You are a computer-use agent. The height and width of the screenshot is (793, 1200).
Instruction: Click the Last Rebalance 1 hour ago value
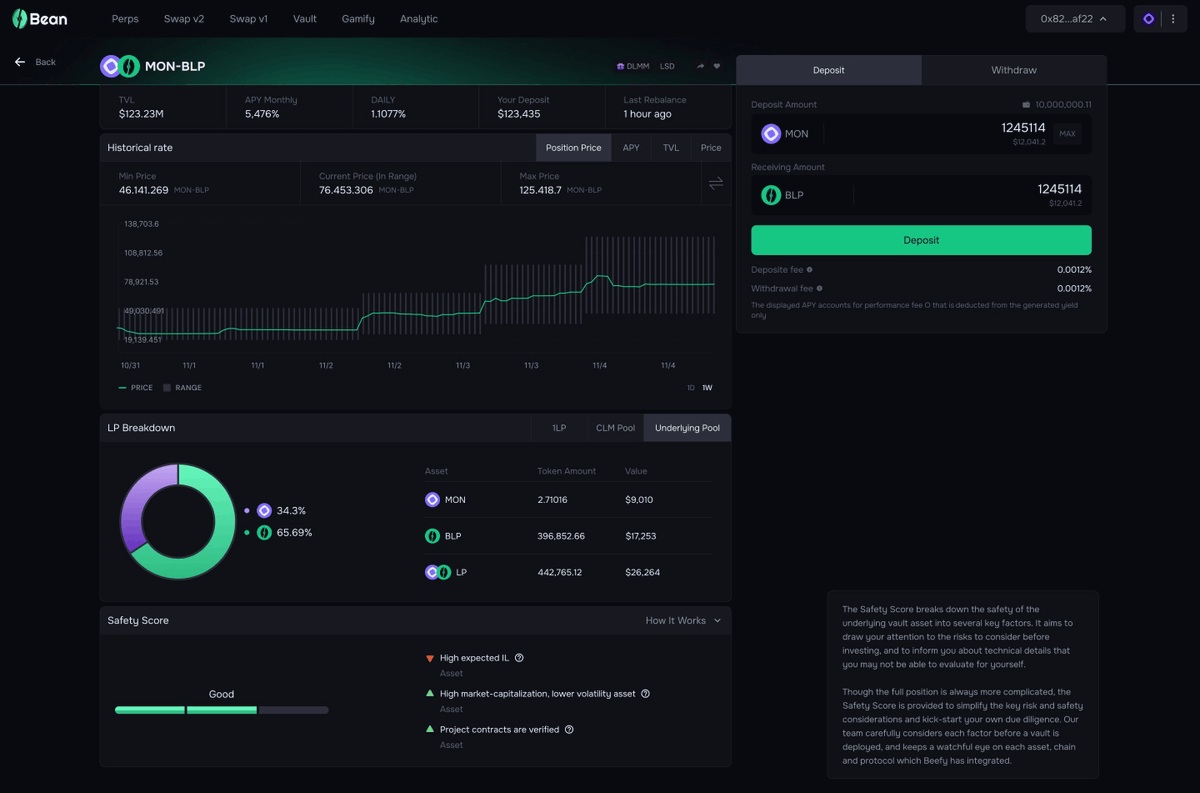[648, 114]
